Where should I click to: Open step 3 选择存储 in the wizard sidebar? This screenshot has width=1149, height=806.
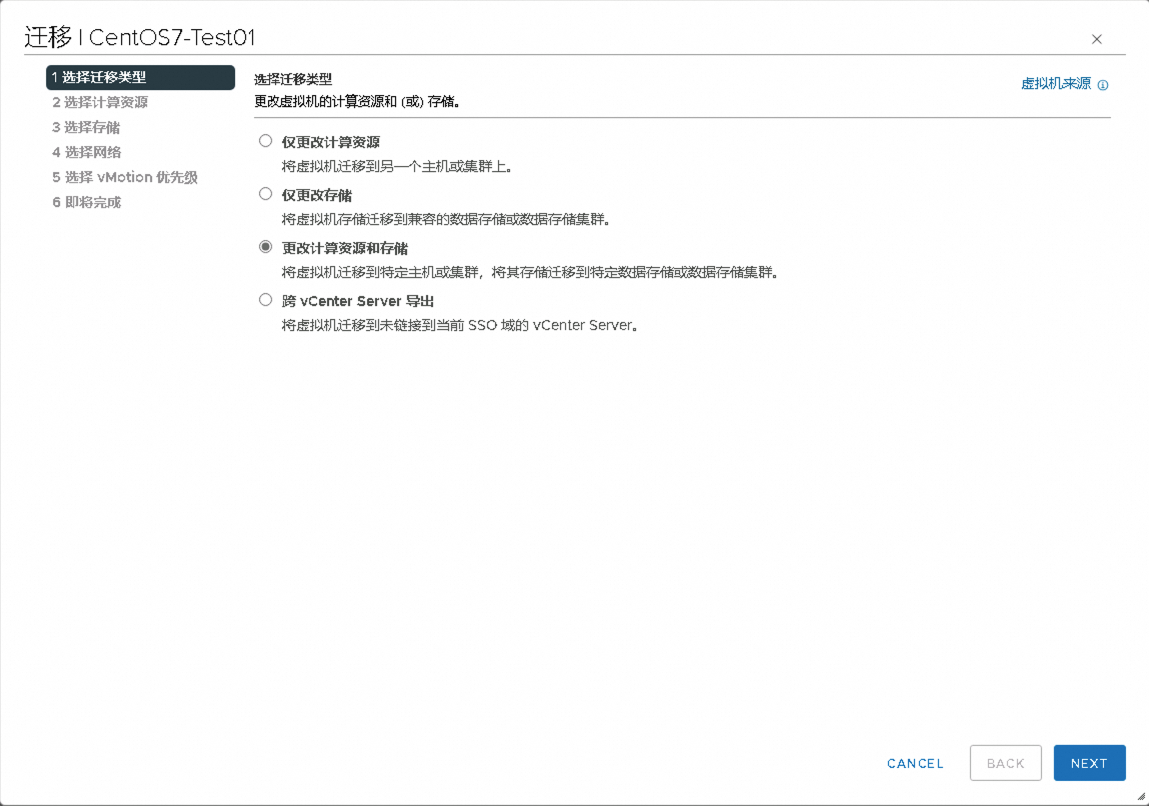pyautogui.click(x=86, y=127)
